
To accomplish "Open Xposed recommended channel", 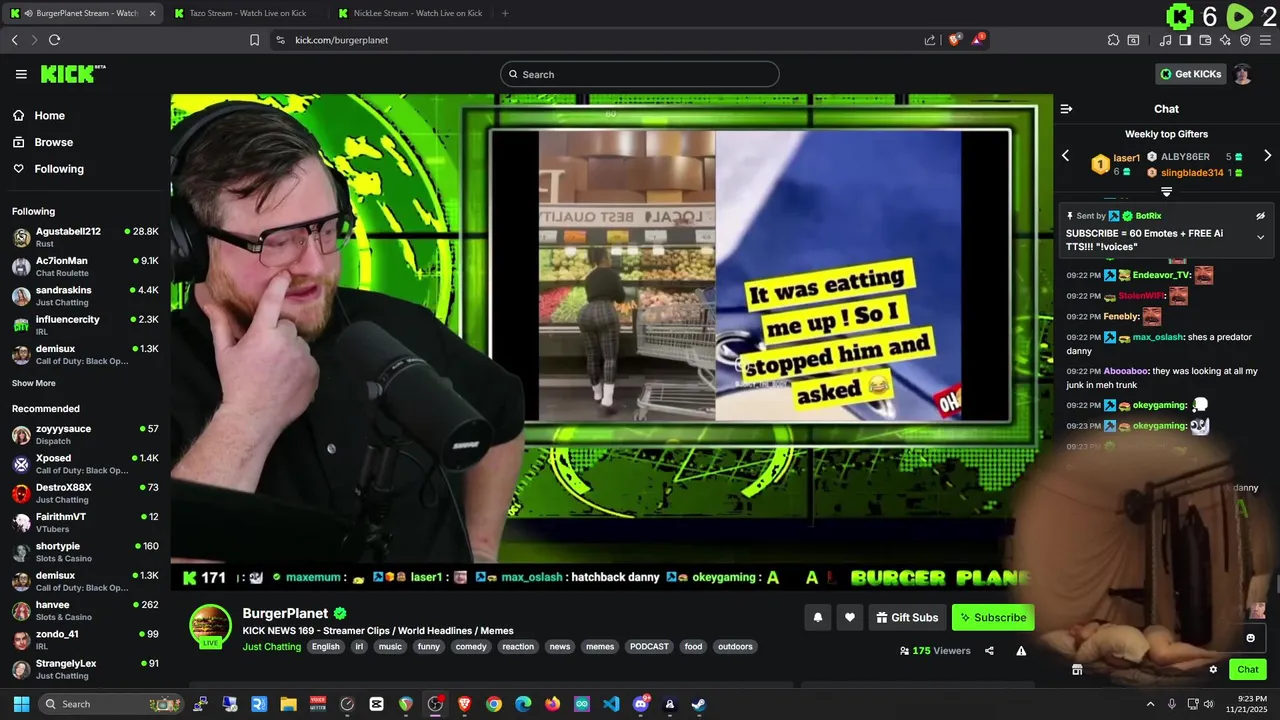I will (85, 463).
